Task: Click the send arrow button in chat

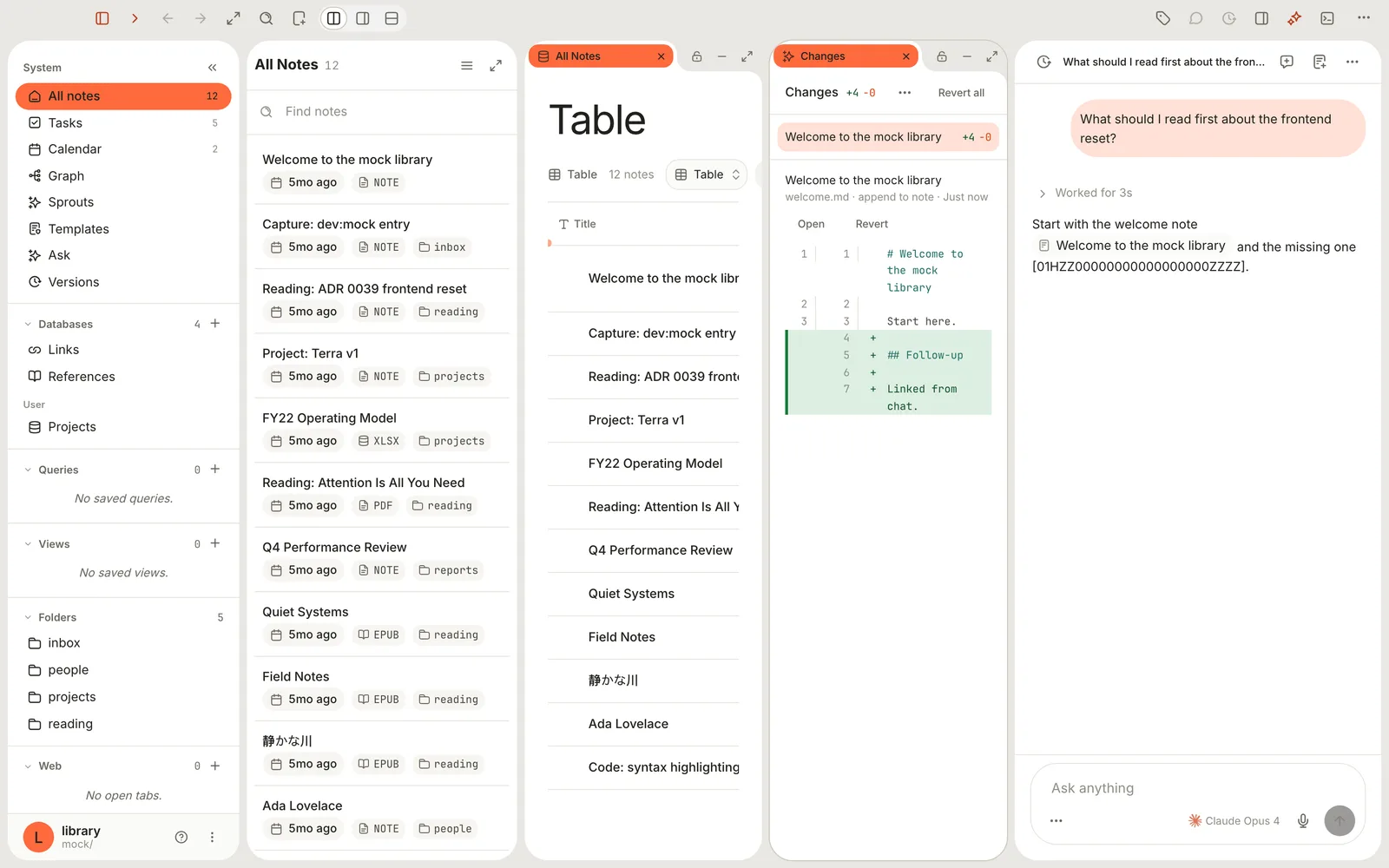Action: [x=1340, y=820]
